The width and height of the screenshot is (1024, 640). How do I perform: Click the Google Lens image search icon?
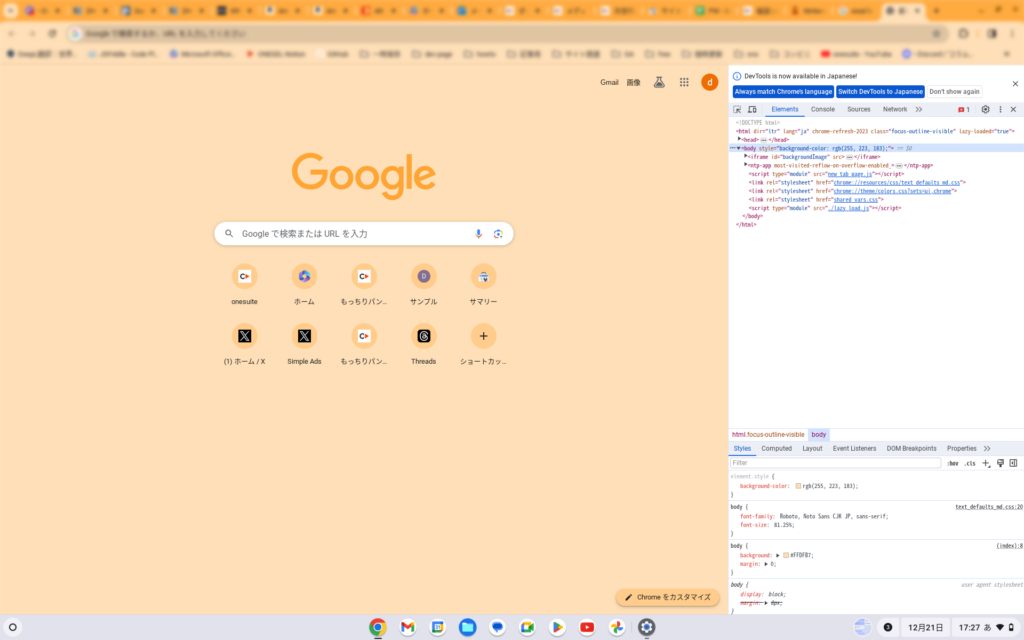[498, 234]
